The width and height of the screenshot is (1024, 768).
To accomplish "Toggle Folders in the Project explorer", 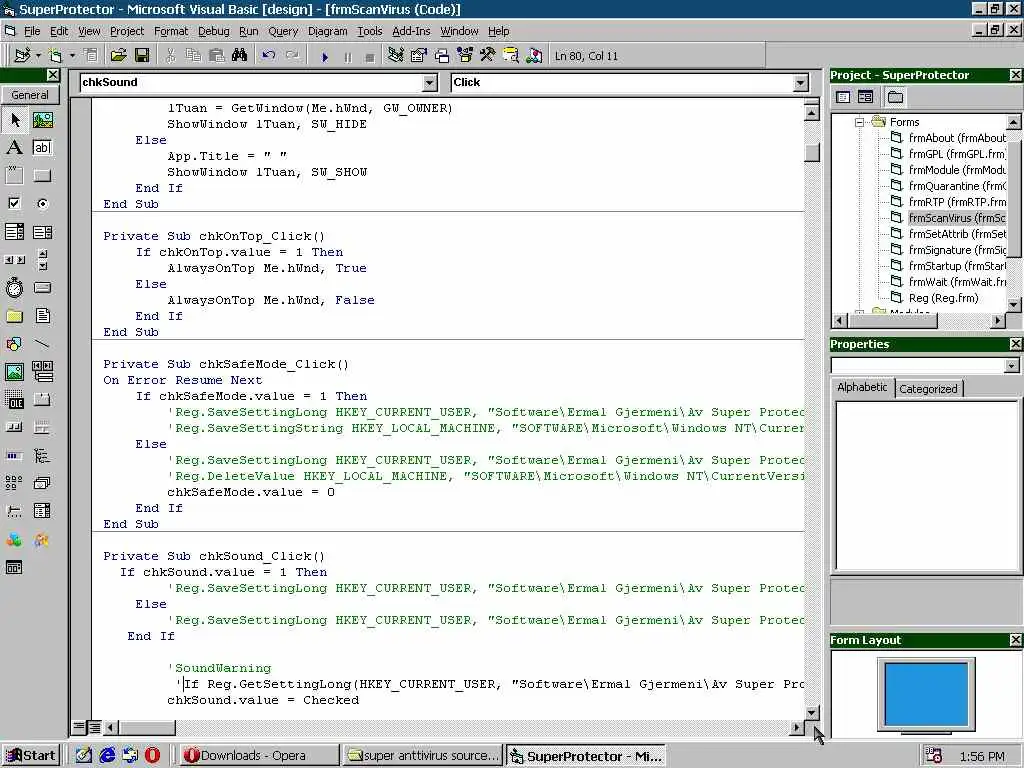I will [x=895, y=97].
